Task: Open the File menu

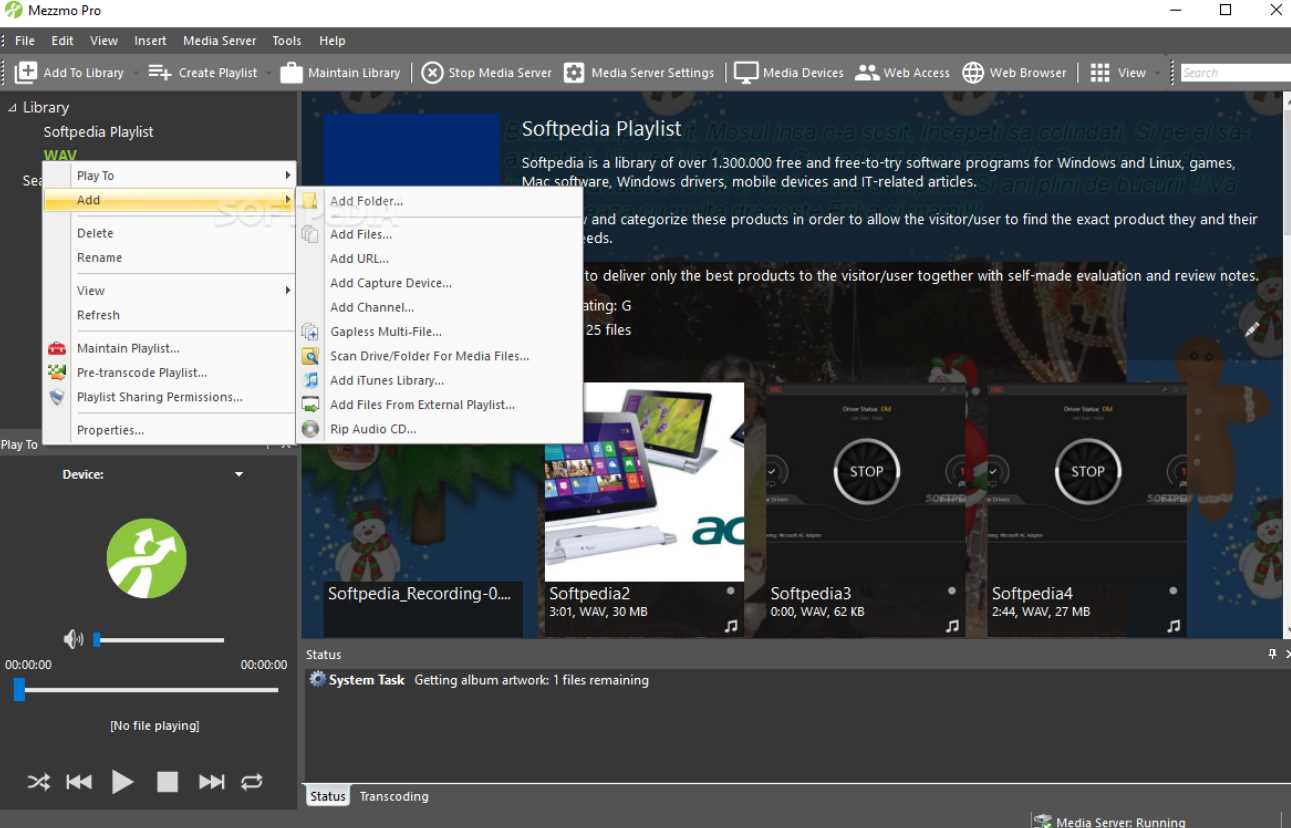Action: pyautogui.click(x=25, y=41)
